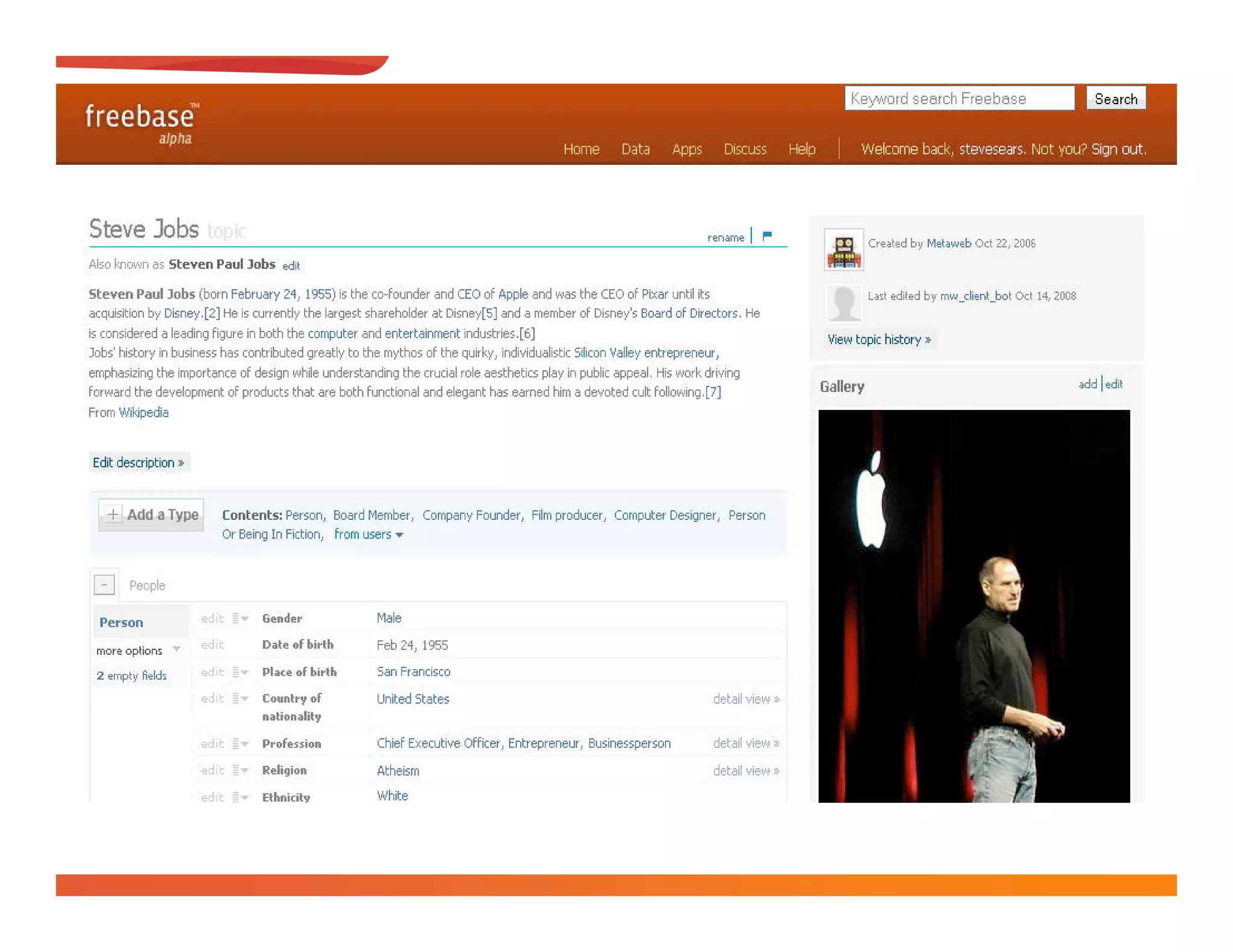Click the list menu icon beside Place of birth
Image resolution: width=1233 pixels, height=952 pixels.
point(240,672)
